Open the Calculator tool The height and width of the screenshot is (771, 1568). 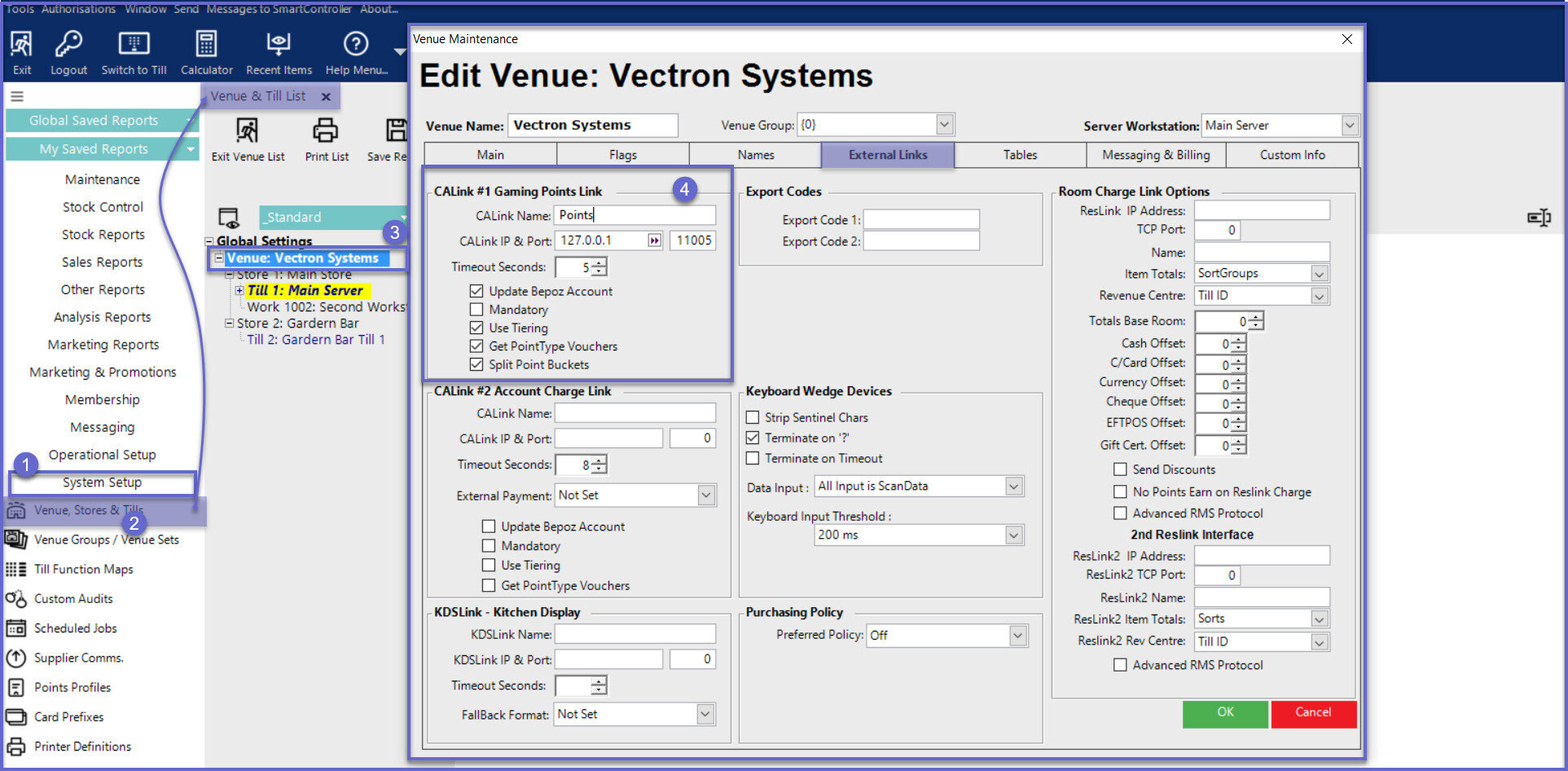pyautogui.click(x=206, y=52)
